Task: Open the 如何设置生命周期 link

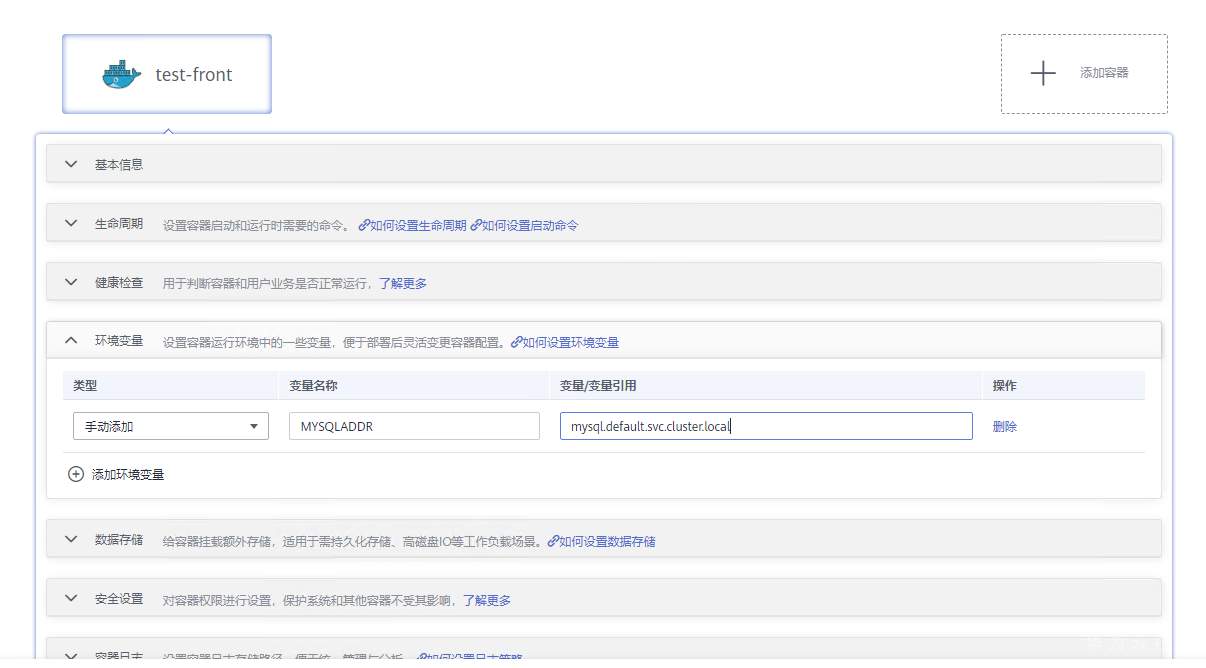Action: tap(418, 225)
